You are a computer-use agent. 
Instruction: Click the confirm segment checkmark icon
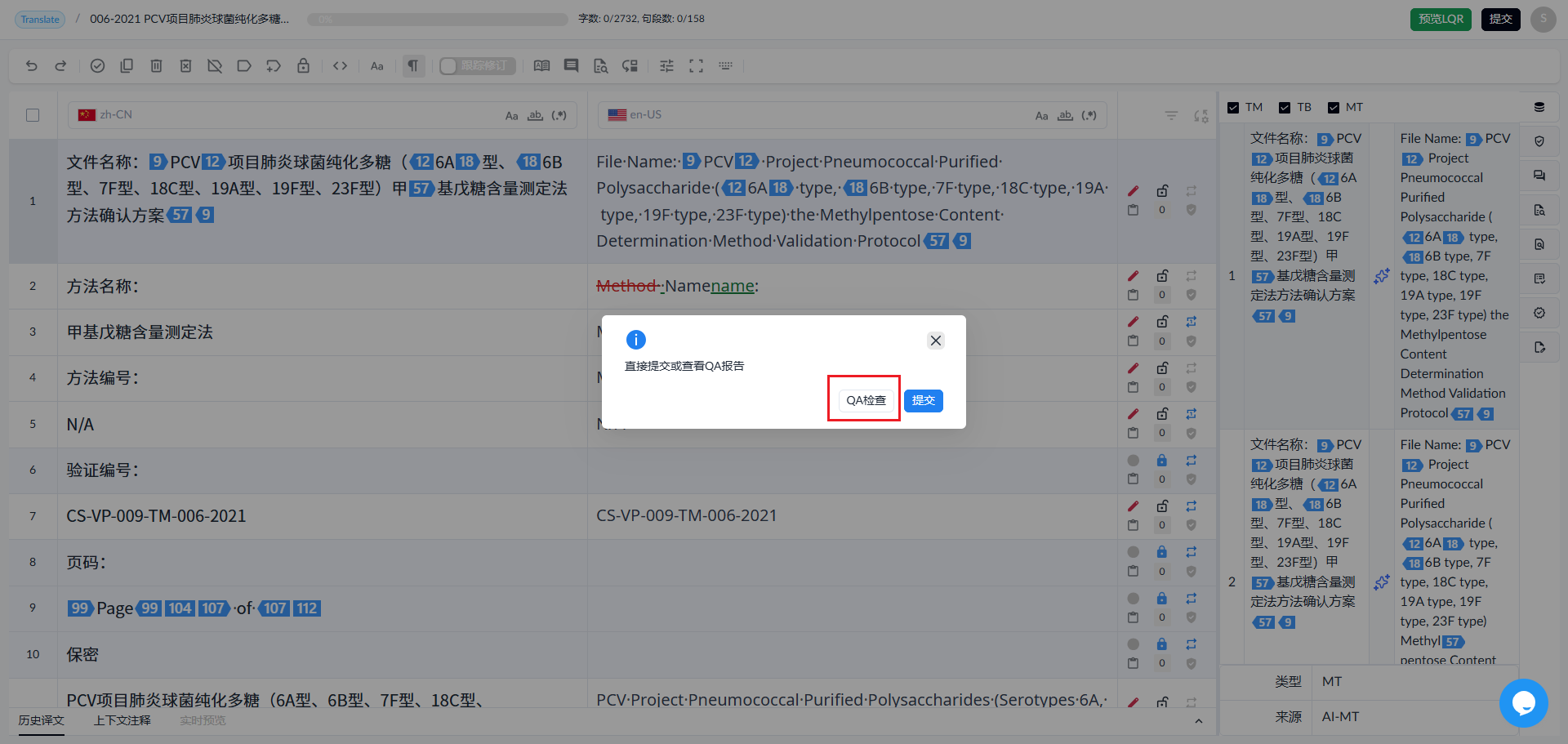tap(97, 66)
